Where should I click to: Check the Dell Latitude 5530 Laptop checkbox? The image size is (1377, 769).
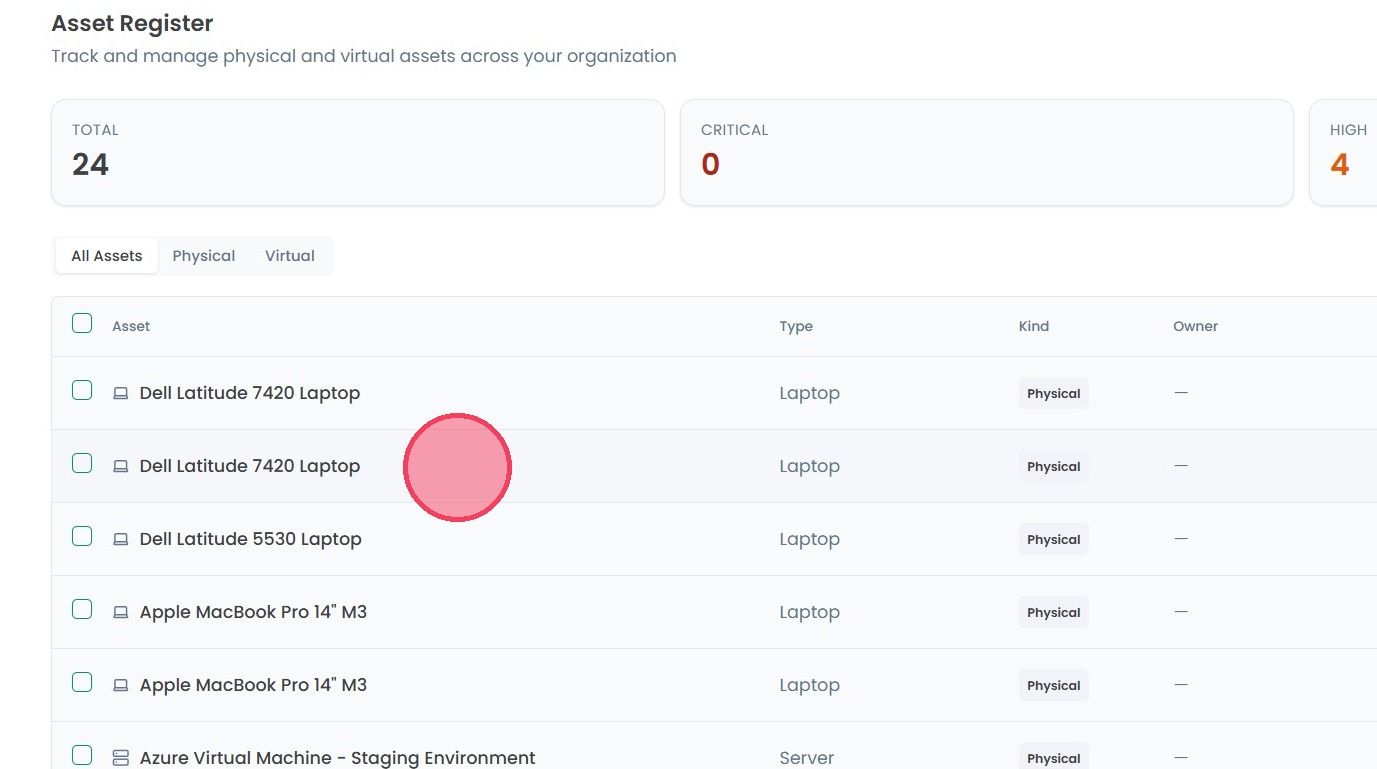pos(82,536)
